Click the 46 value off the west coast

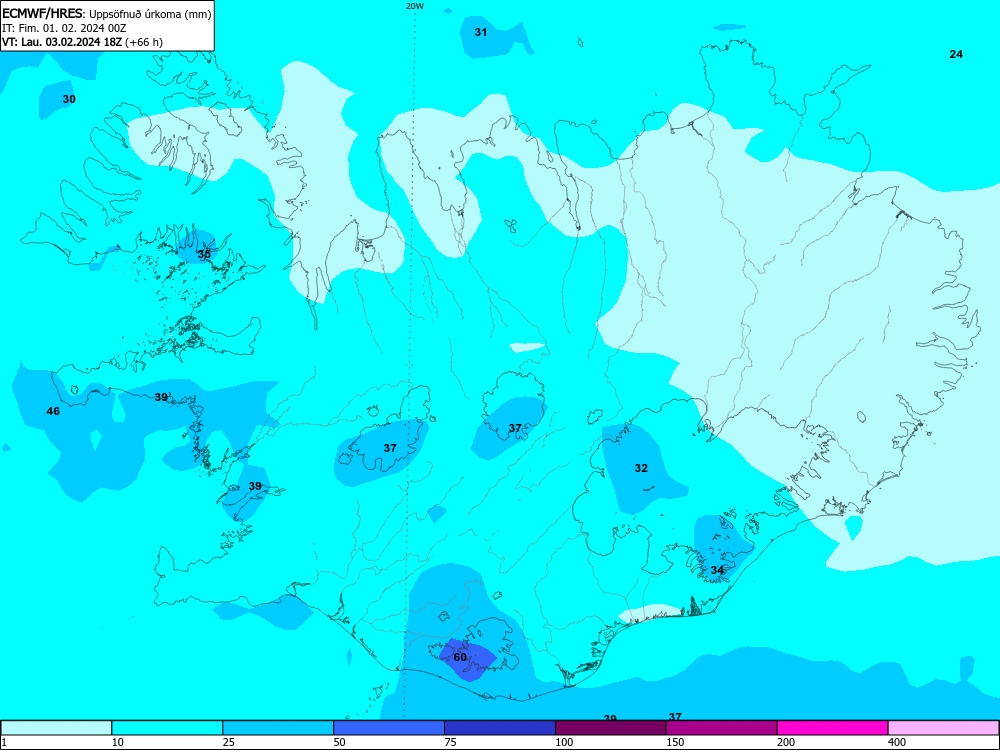[53, 411]
